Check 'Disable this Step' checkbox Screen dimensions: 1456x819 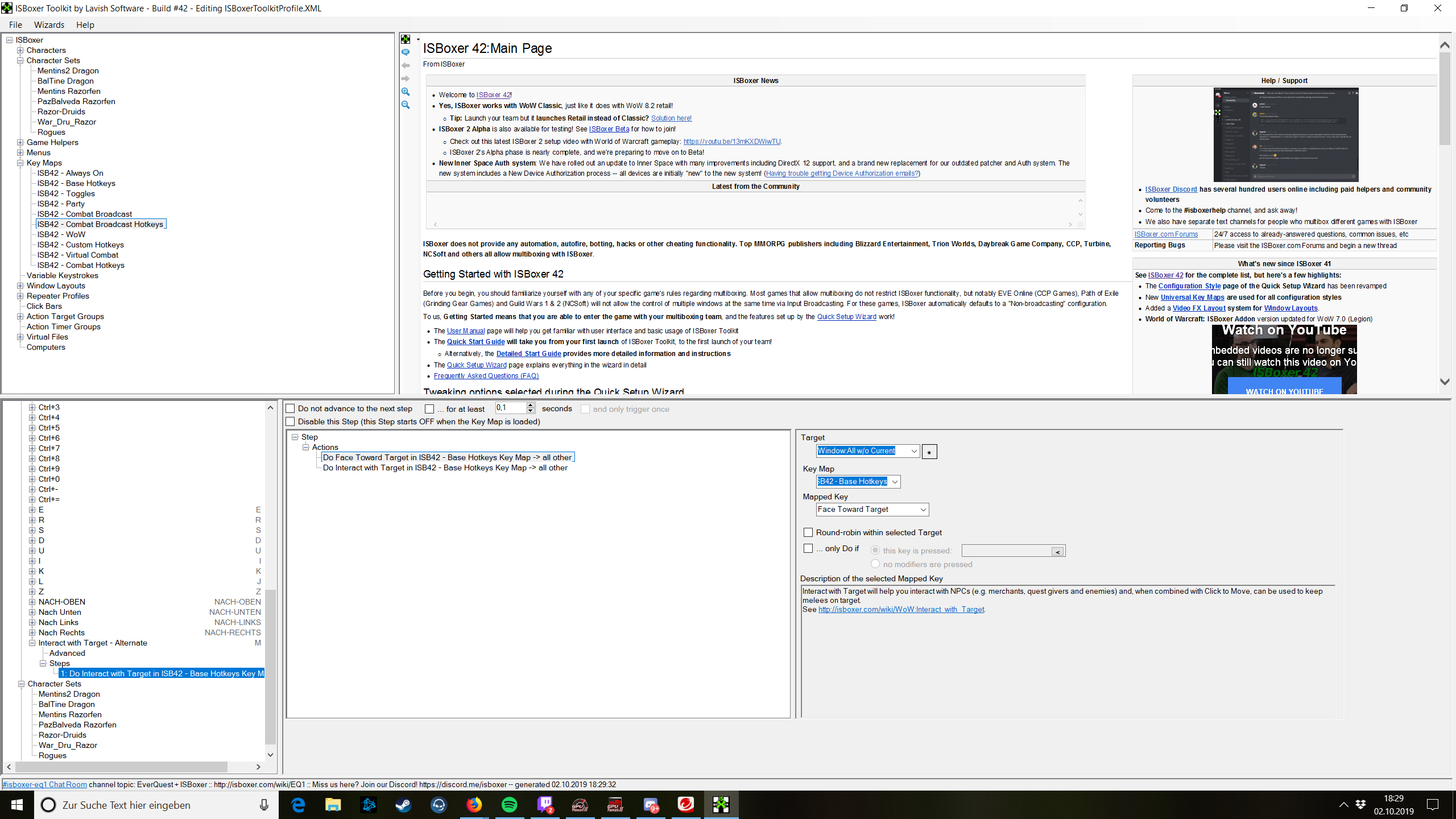(291, 421)
